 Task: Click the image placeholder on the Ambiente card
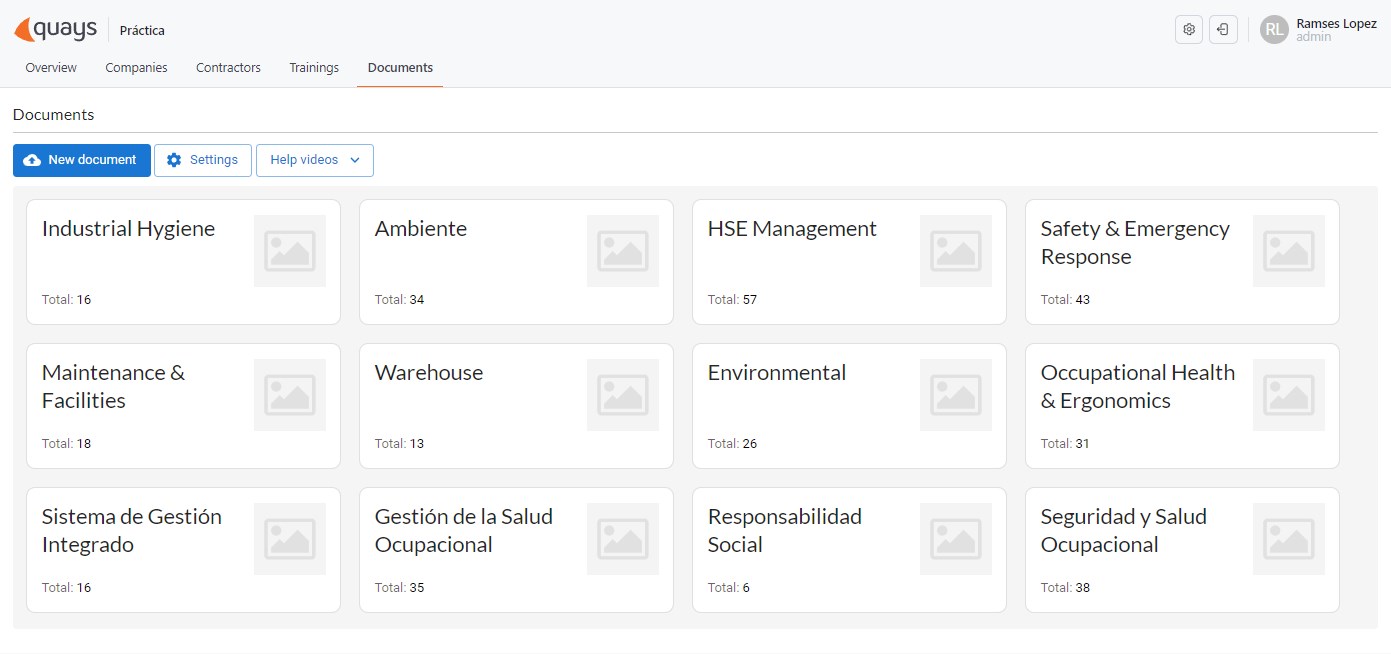click(x=623, y=250)
